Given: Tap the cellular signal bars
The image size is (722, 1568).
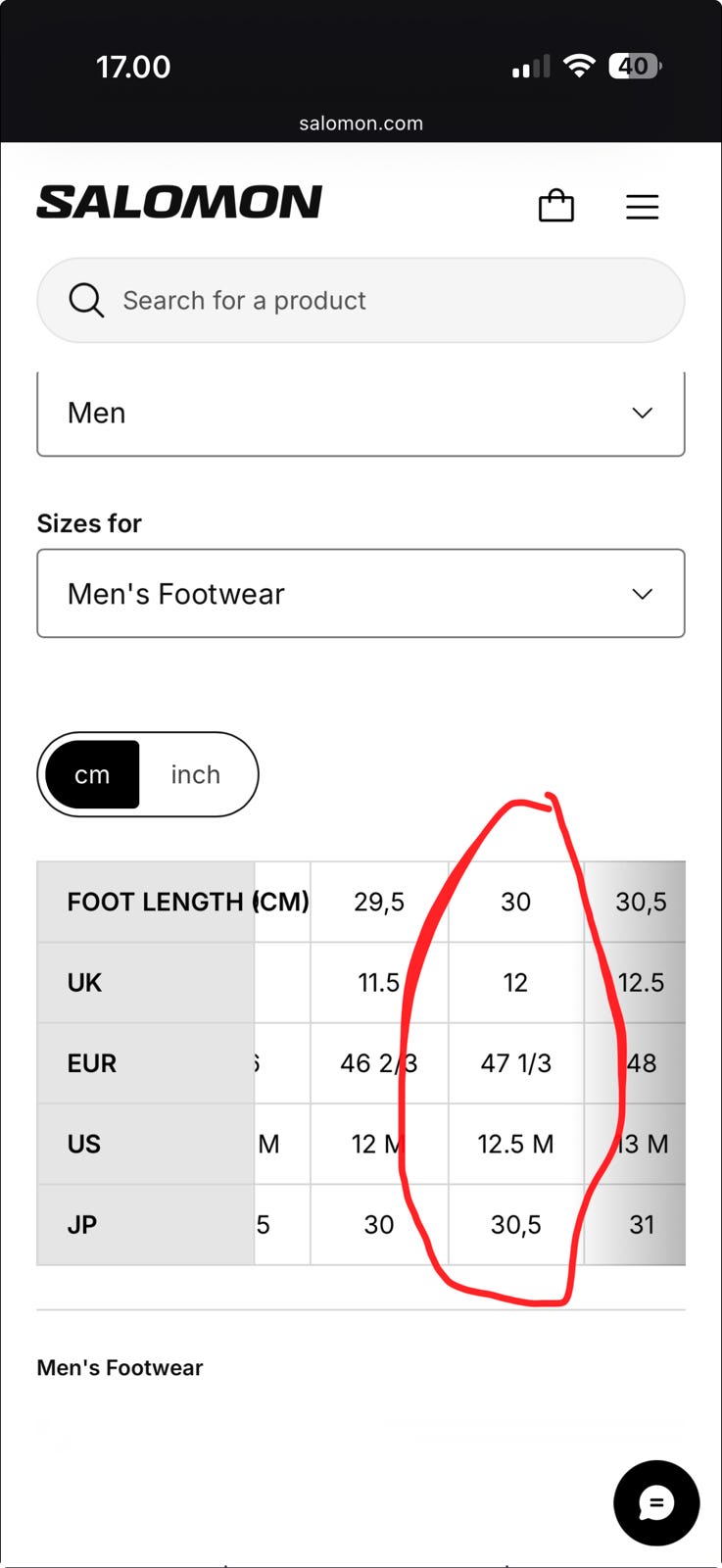Looking at the screenshot, I should pyautogui.click(x=530, y=67).
